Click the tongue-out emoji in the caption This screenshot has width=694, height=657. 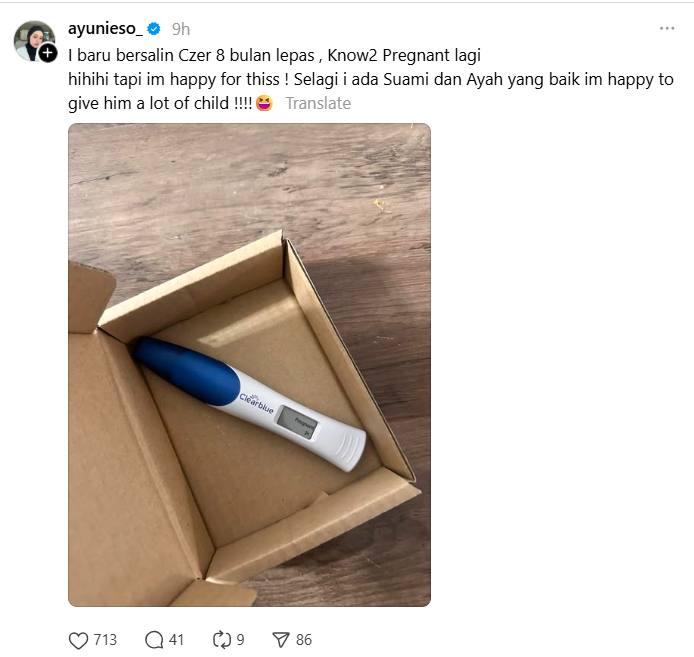click(264, 103)
